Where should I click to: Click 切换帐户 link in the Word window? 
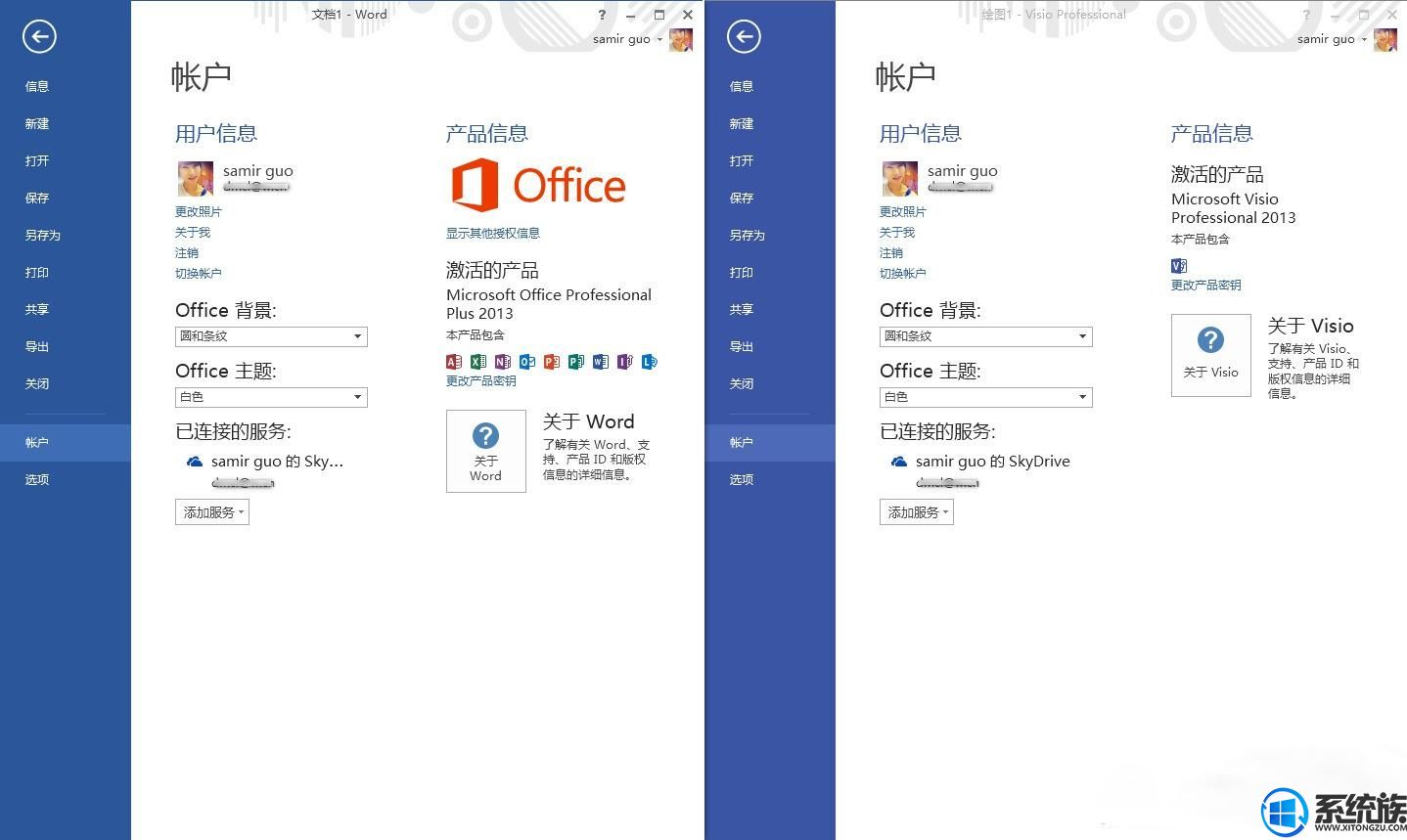coord(199,273)
